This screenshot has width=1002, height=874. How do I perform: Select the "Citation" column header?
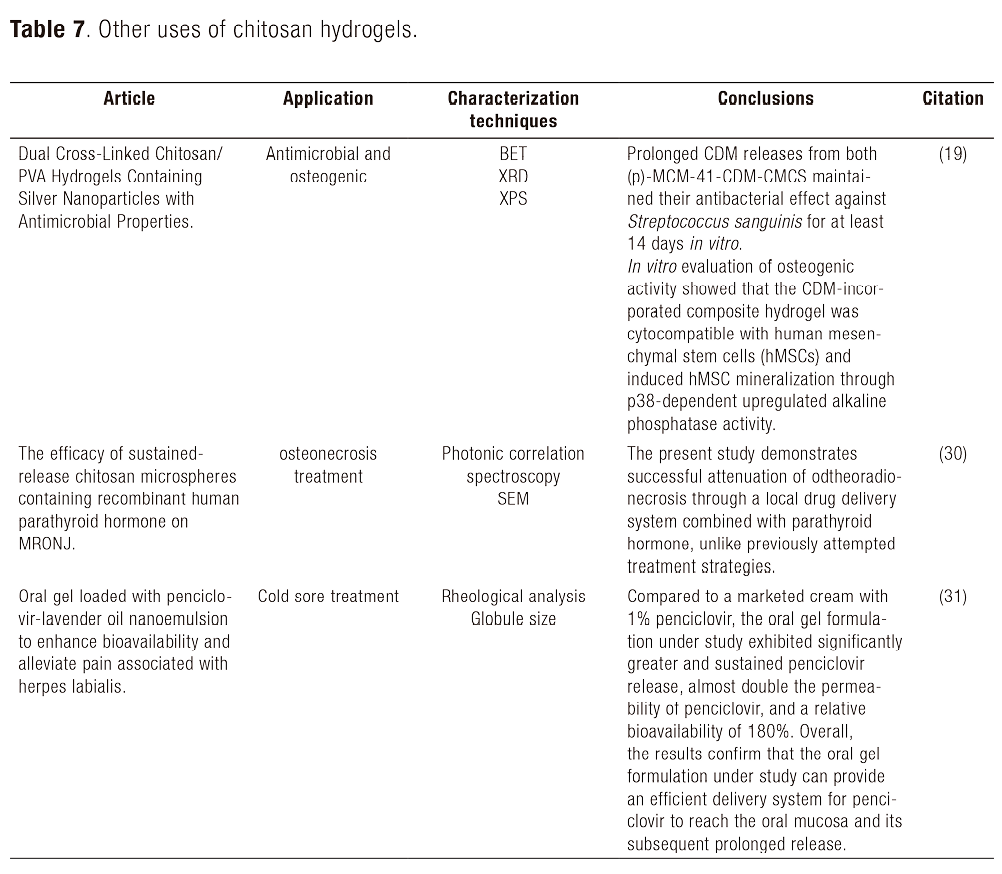point(953,98)
